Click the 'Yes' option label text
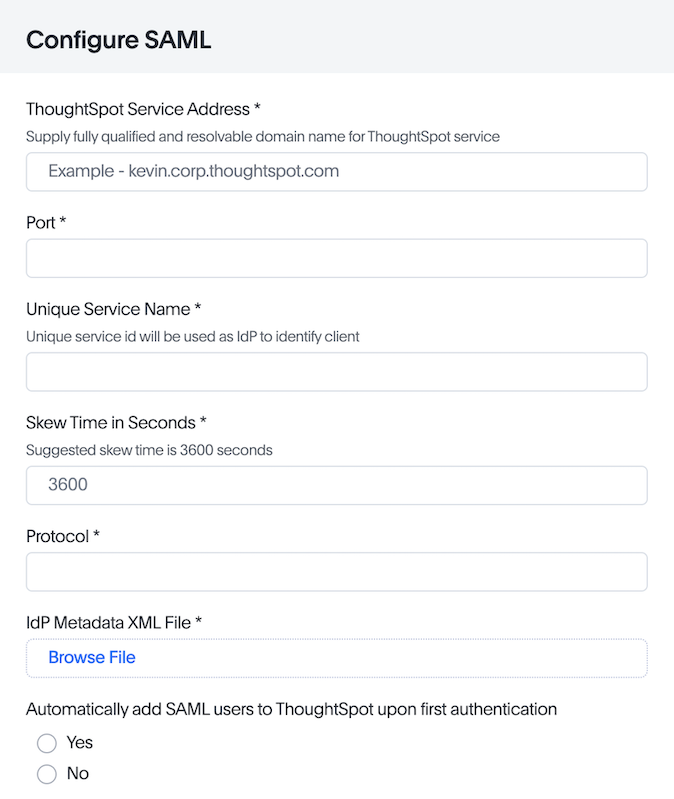This screenshot has width=674, height=799. [x=80, y=743]
